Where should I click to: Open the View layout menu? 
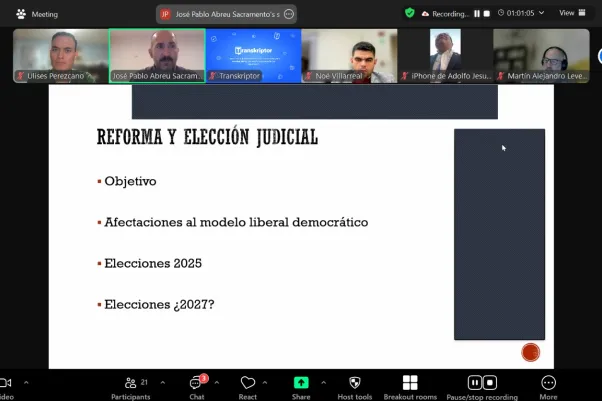click(571, 13)
